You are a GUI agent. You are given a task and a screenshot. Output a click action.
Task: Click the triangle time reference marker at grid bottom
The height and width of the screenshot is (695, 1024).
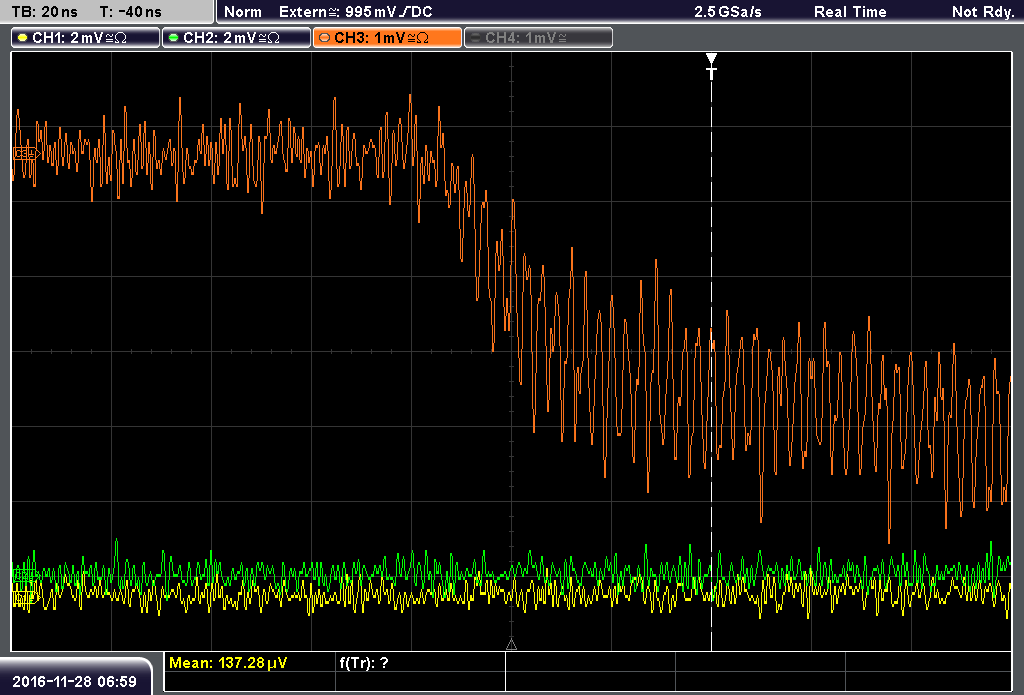[511, 644]
